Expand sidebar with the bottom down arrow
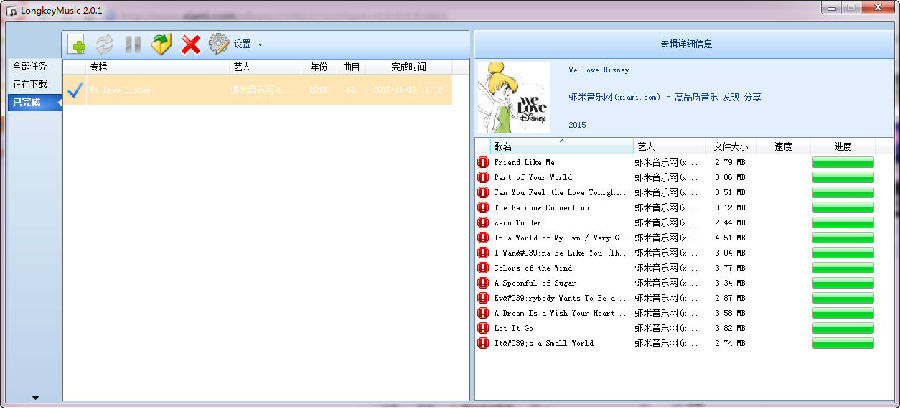This screenshot has width=900, height=408. pos(35,397)
